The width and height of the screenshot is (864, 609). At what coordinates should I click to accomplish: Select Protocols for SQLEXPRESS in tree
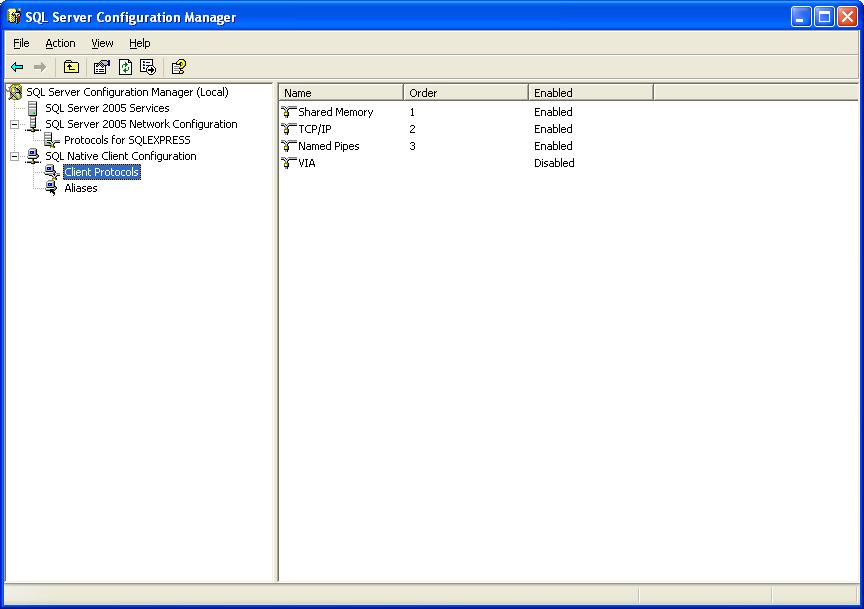[x=127, y=140]
